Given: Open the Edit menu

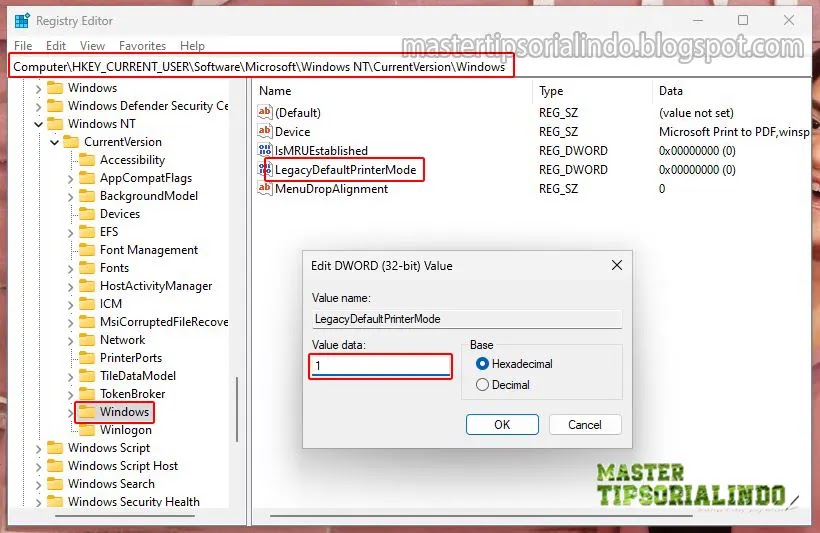Looking at the screenshot, I should (55, 46).
